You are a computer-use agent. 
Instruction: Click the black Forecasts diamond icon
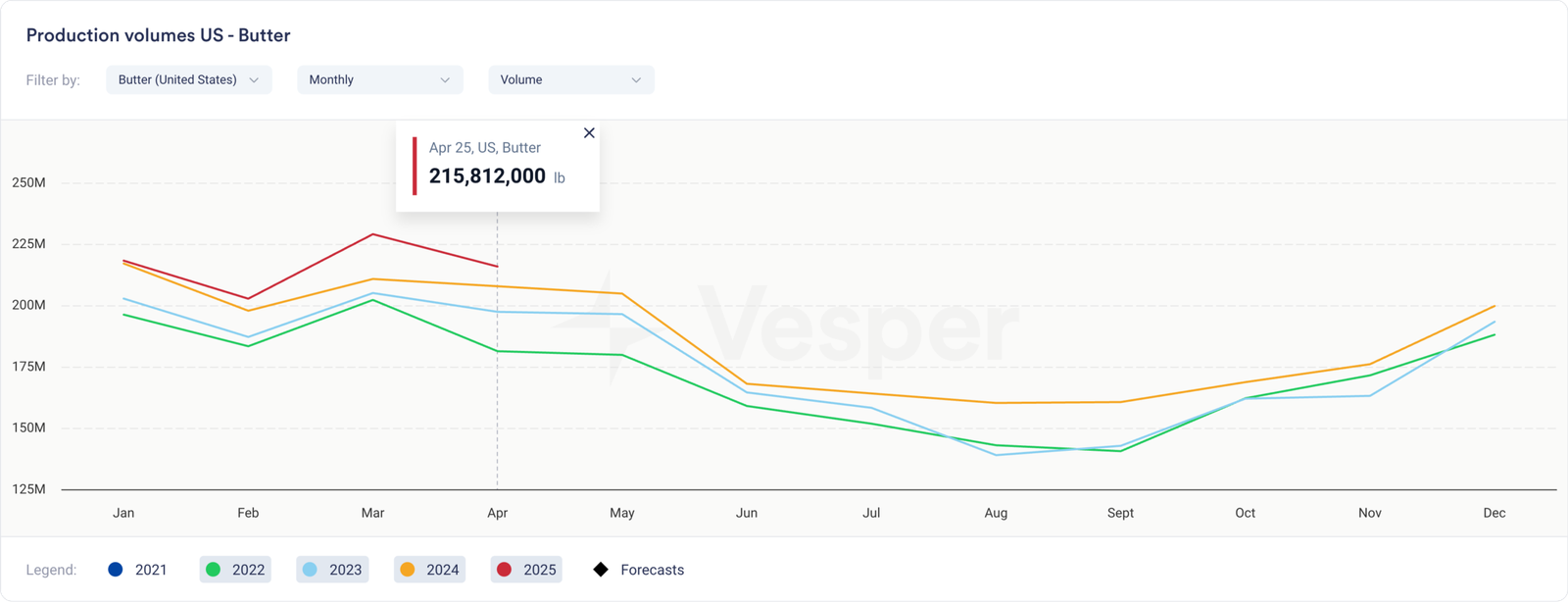[x=601, y=570]
